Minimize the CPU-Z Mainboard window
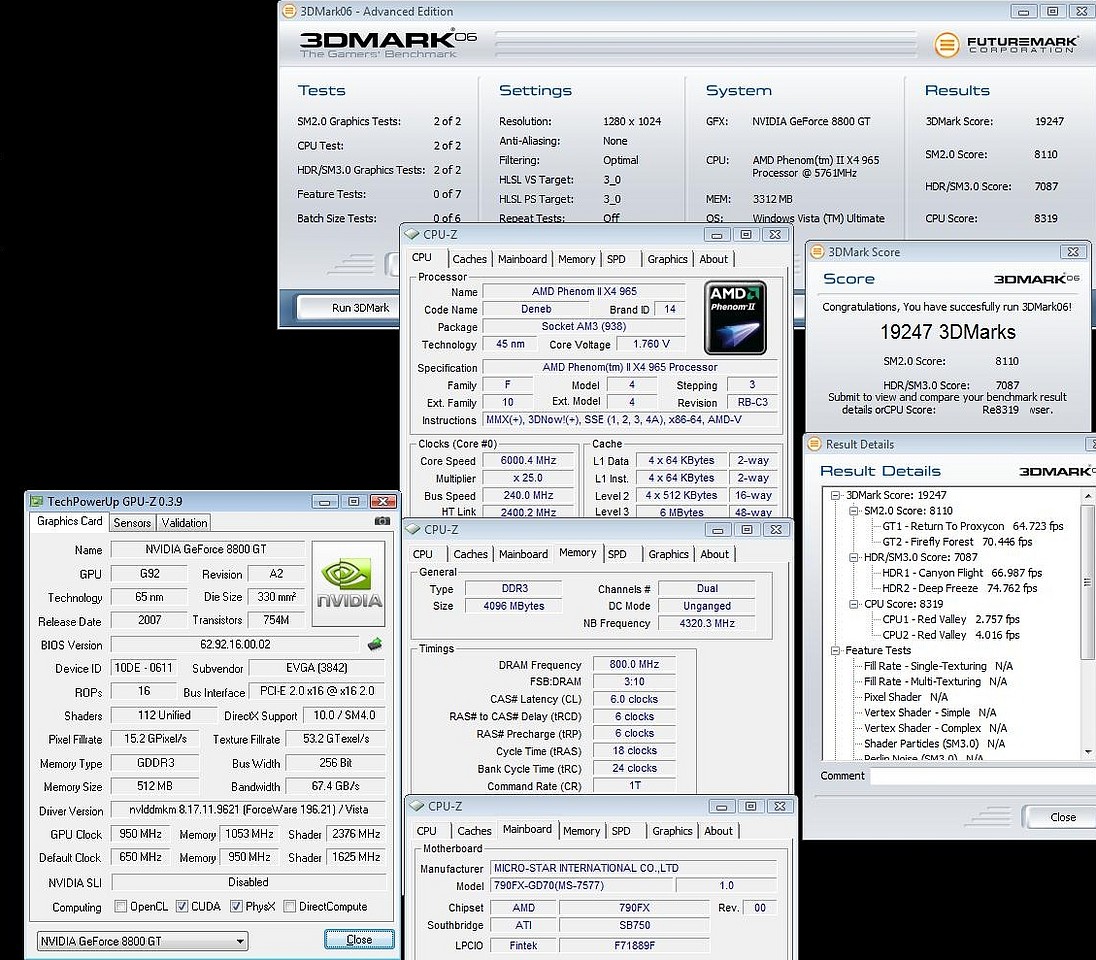 [721, 806]
